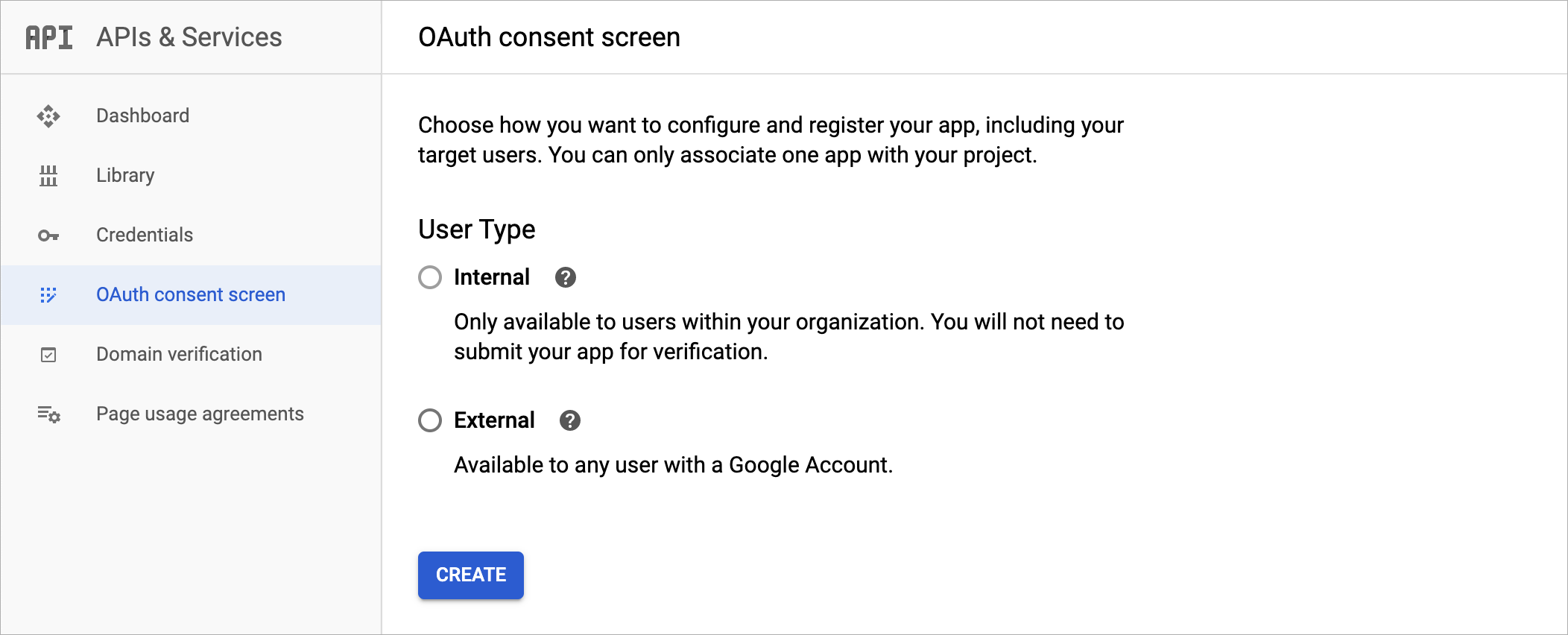Click the Library shelves icon

pos(48,176)
